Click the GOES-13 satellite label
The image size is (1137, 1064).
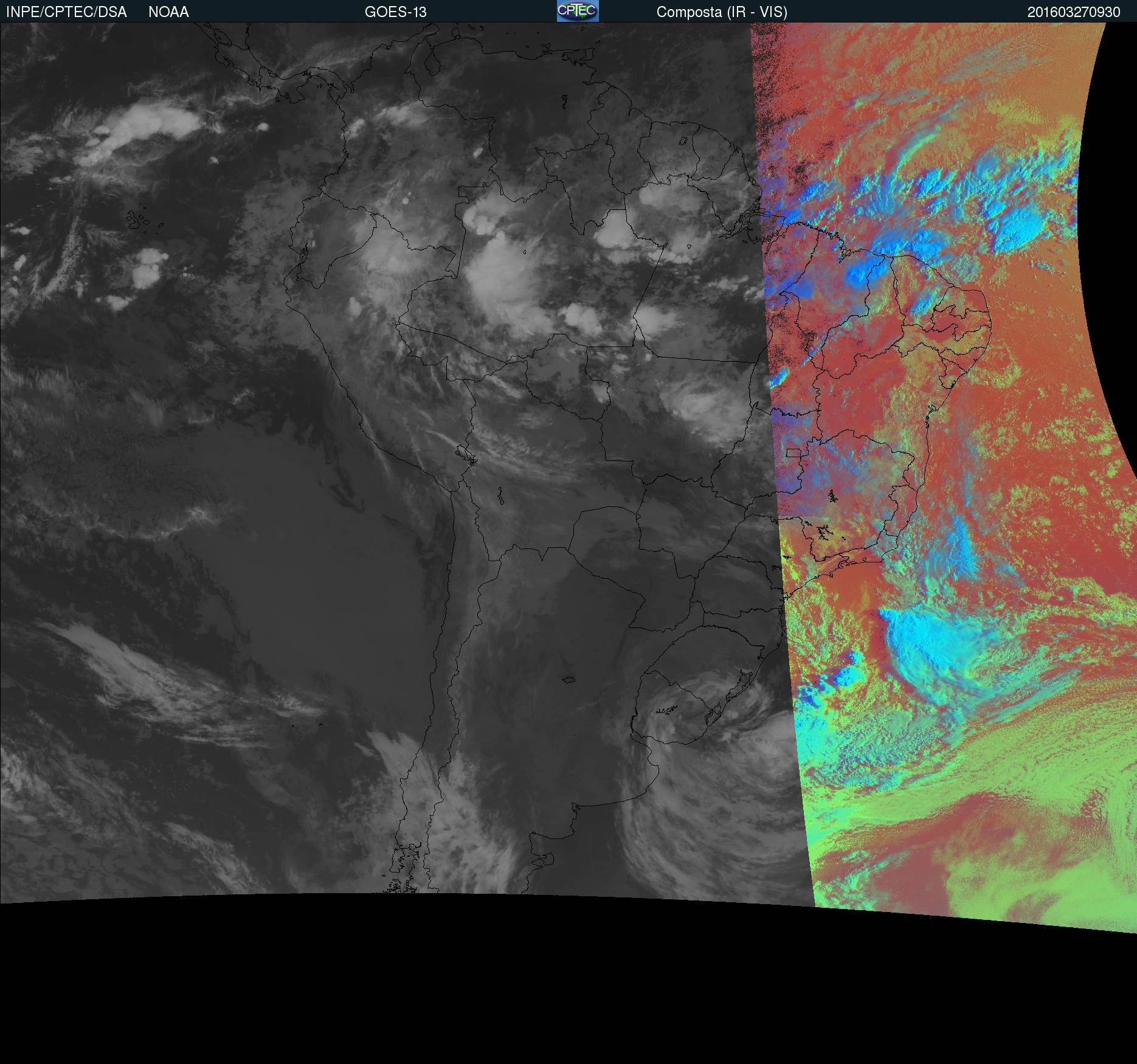click(x=396, y=12)
